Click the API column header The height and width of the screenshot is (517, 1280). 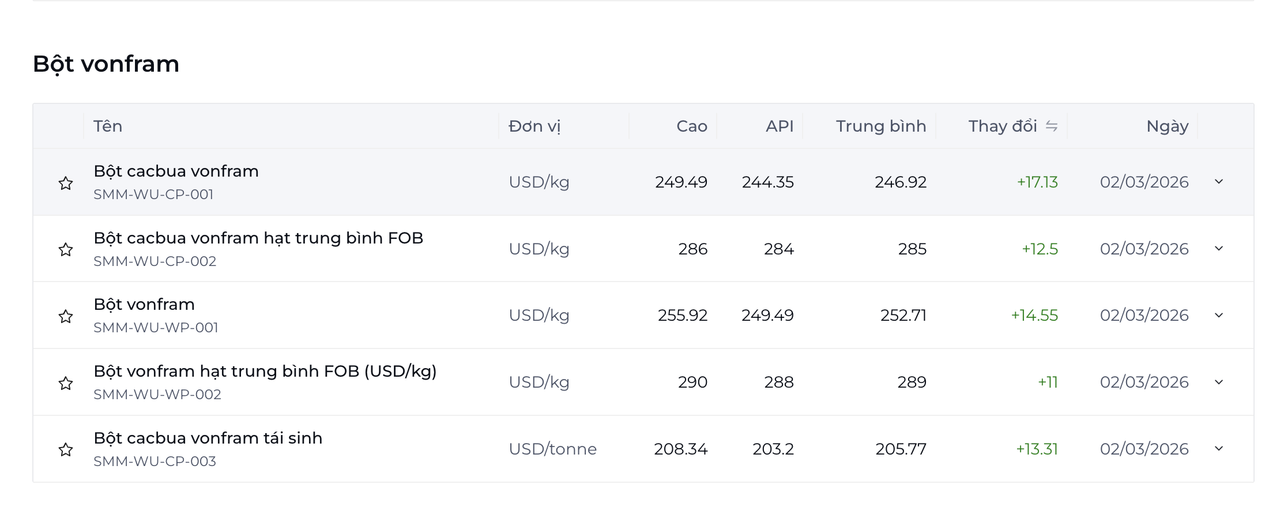pyautogui.click(x=779, y=126)
